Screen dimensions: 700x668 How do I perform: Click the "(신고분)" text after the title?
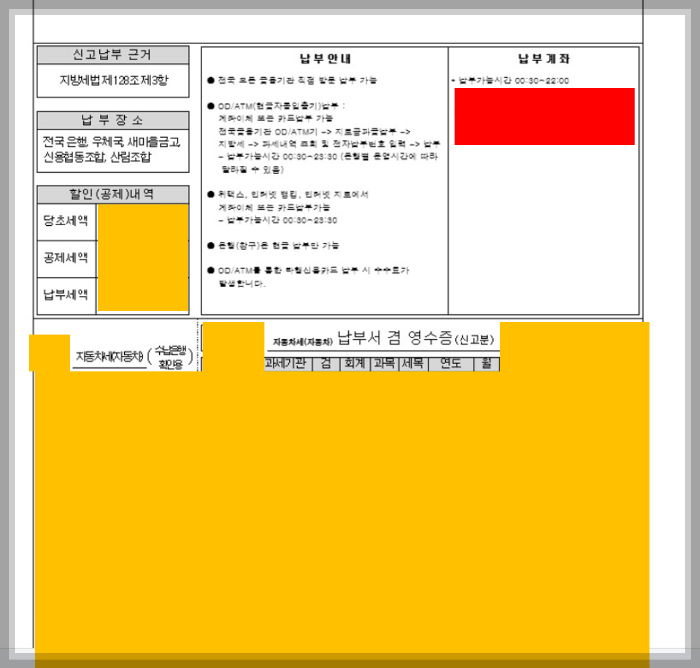[x=474, y=340]
